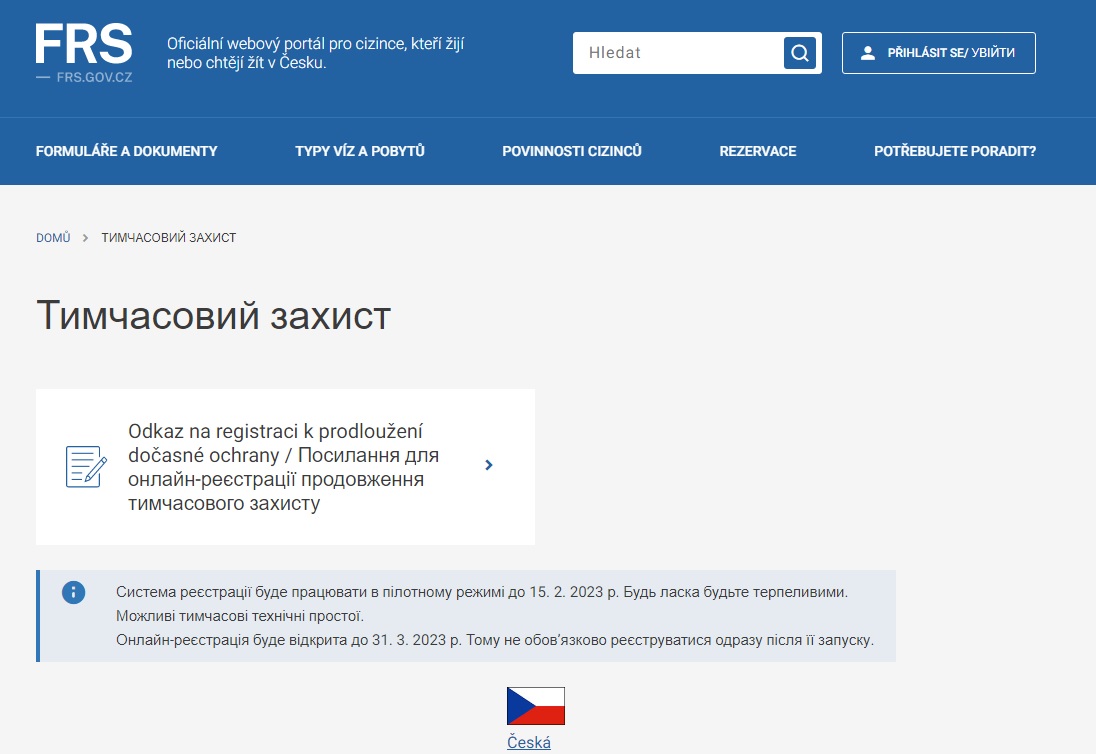Viewport: 1096px width, 754px height.
Task: Click the magnifier search button
Action: click(x=799, y=53)
